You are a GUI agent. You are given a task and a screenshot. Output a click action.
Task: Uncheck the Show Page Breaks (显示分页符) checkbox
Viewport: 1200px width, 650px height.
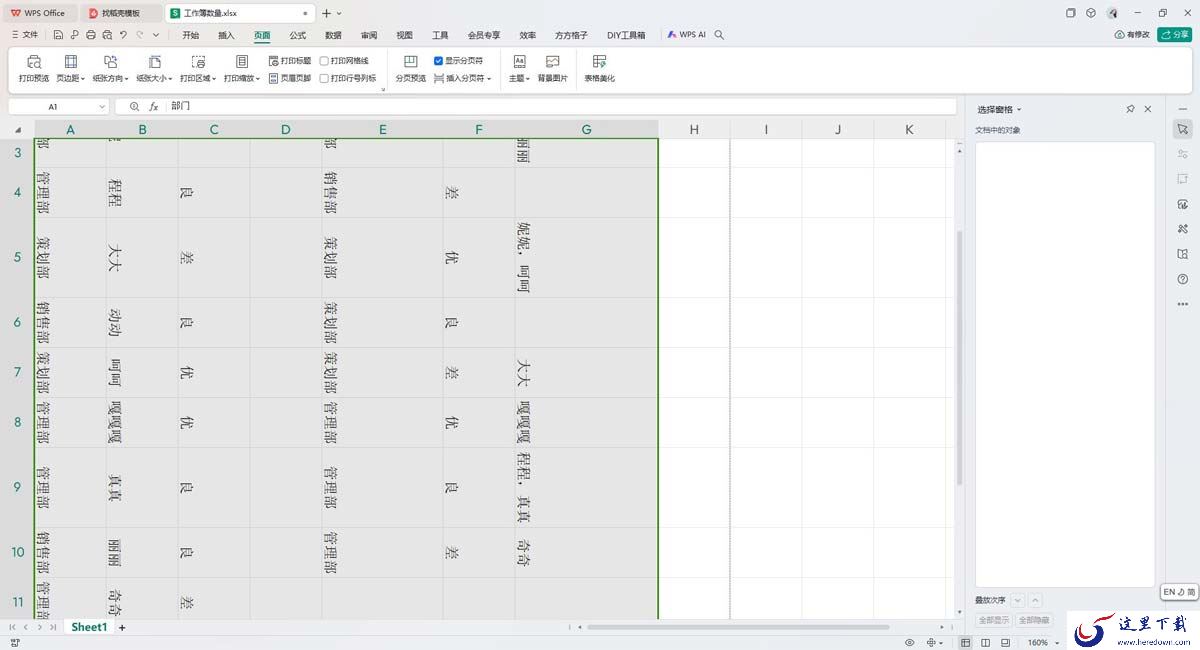pos(438,61)
